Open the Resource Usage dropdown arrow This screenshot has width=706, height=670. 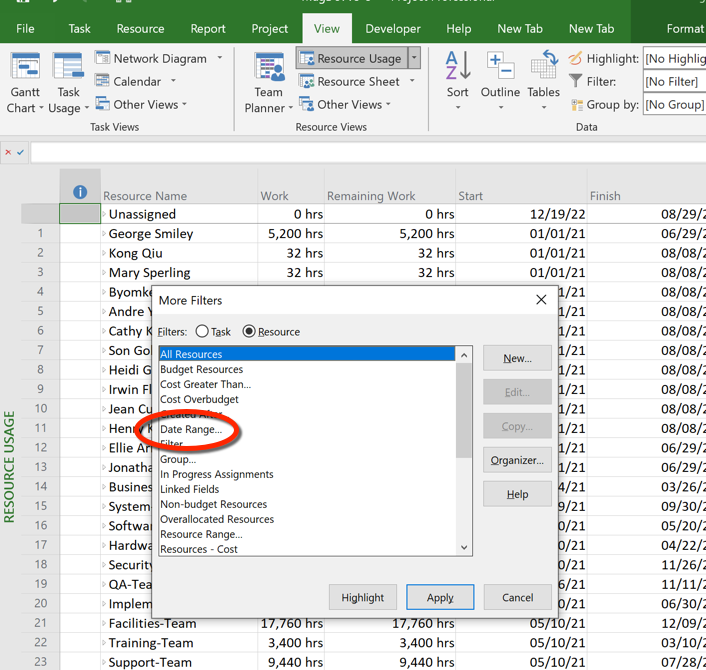click(414, 59)
